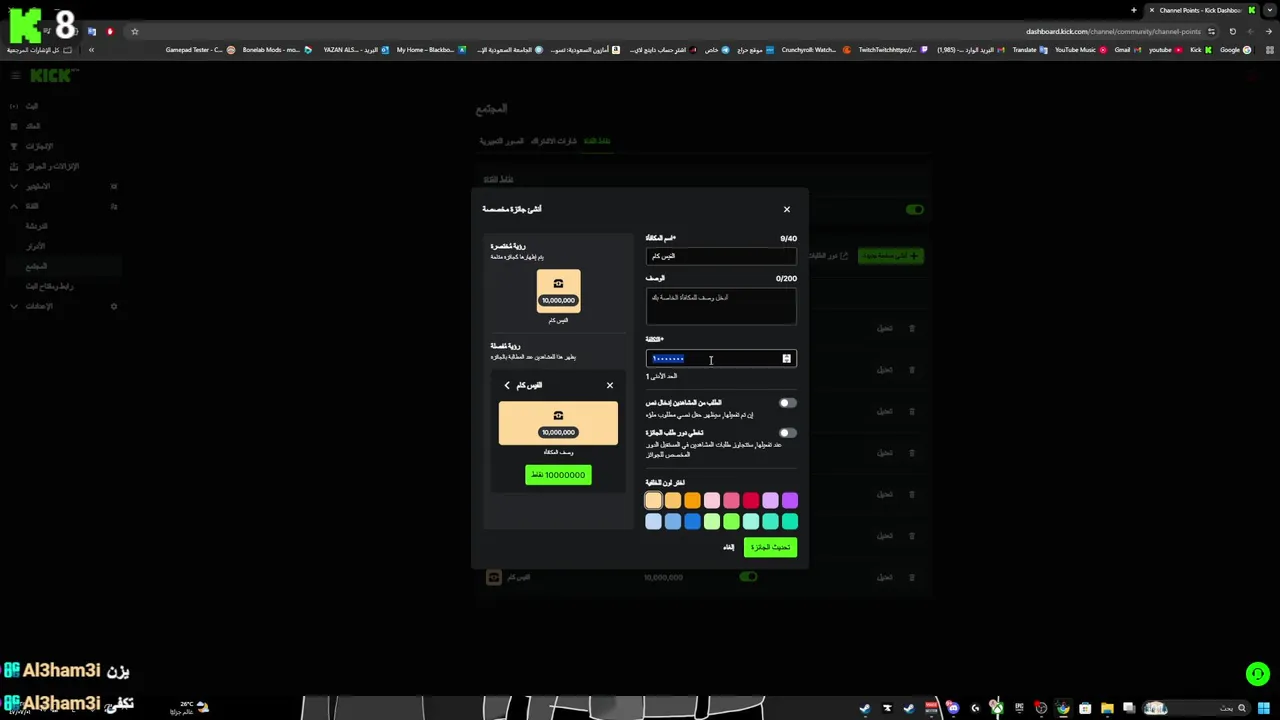Select the red color swatch
The image size is (1280, 720).
click(x=751, y=500)
